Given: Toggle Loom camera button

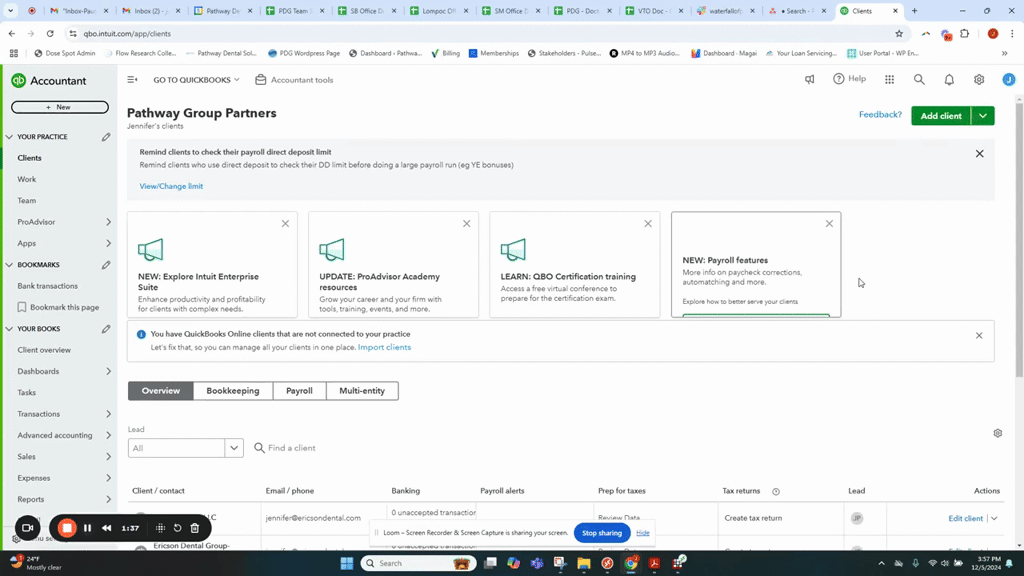Looking at the screenshot, I should coord(27,528).
